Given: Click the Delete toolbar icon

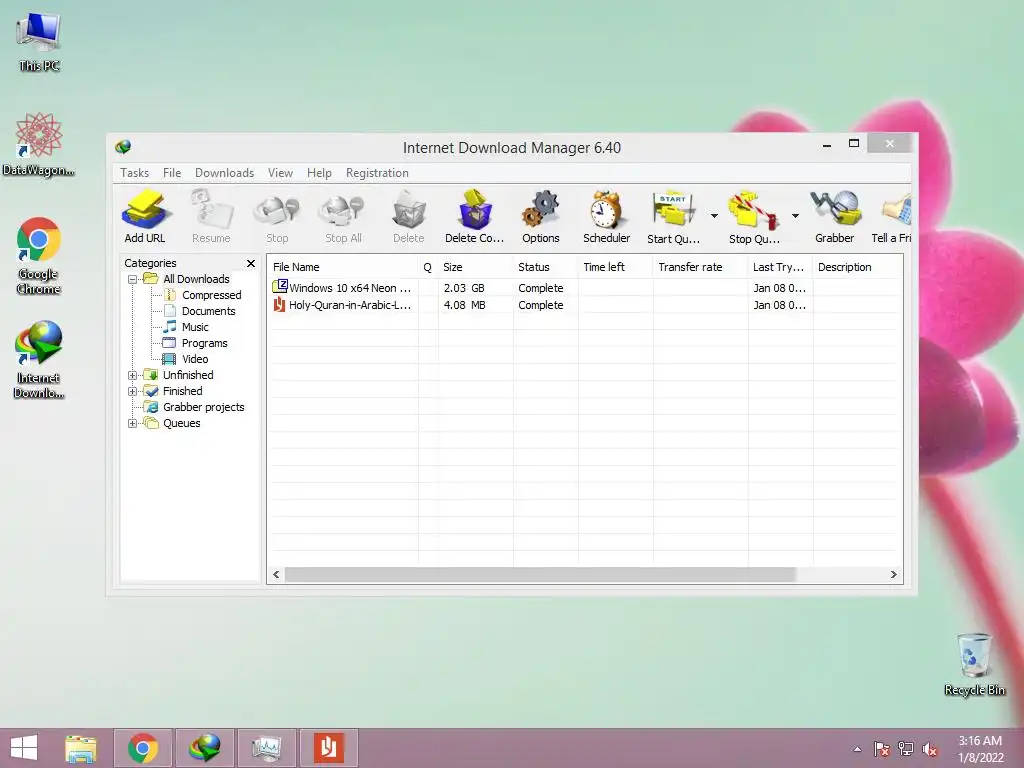Looking at the screenshot, I should pos(409,217).
